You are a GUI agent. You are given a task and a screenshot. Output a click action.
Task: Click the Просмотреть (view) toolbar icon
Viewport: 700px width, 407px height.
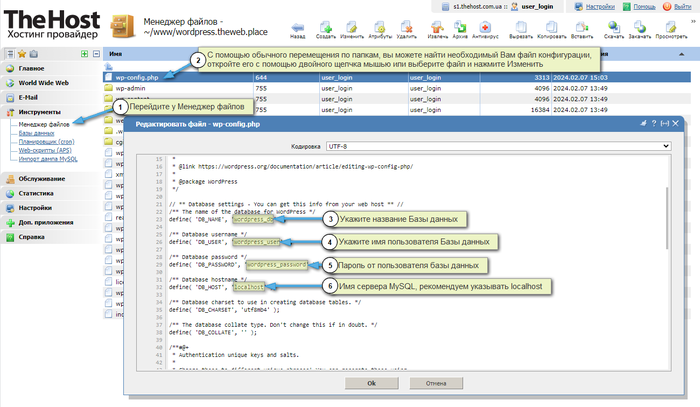pyautogui.click(x=671, y=30)
